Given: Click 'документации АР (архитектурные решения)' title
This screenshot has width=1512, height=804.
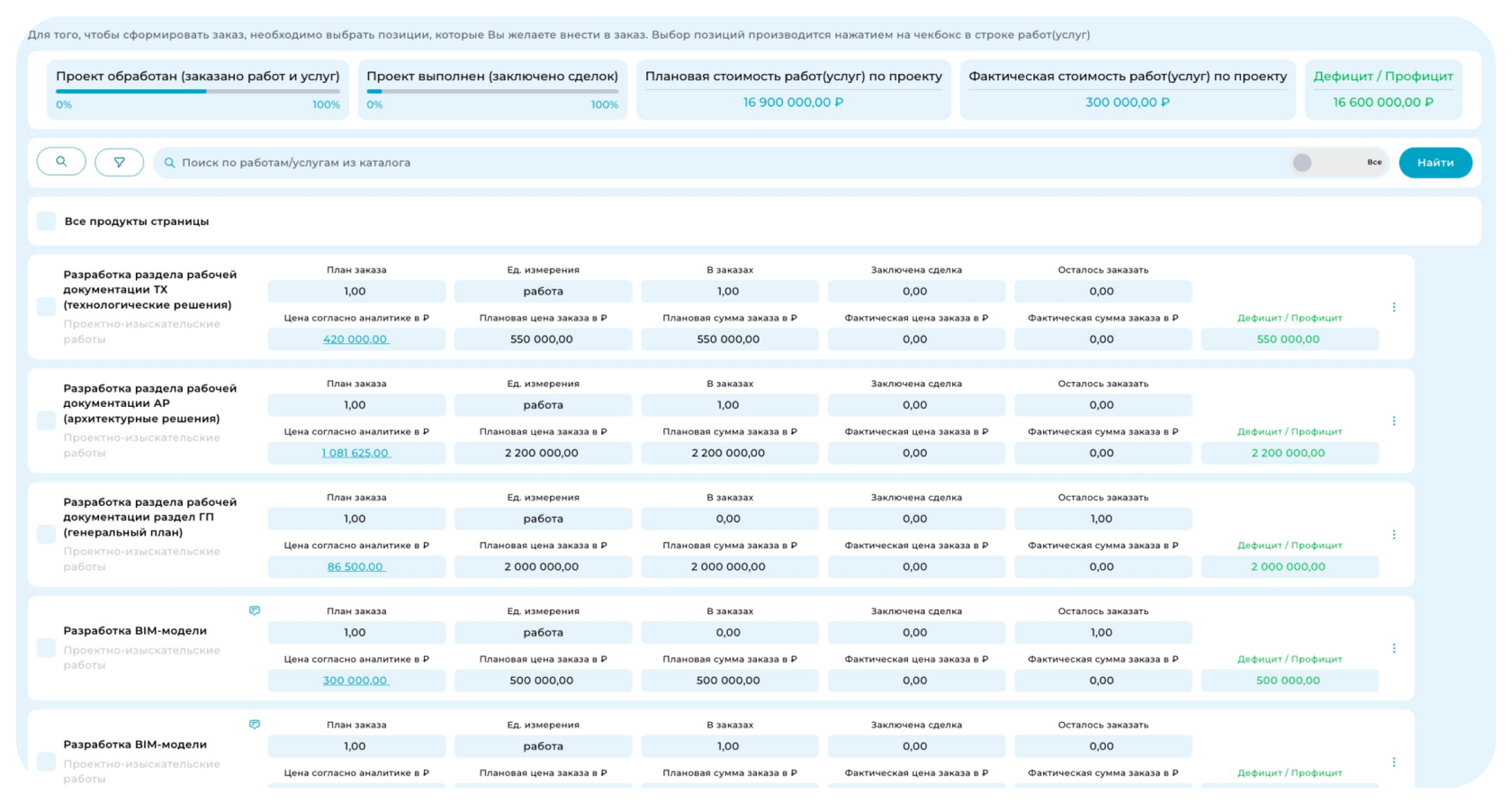Looking at the screenshot, I should coord(149,403).
